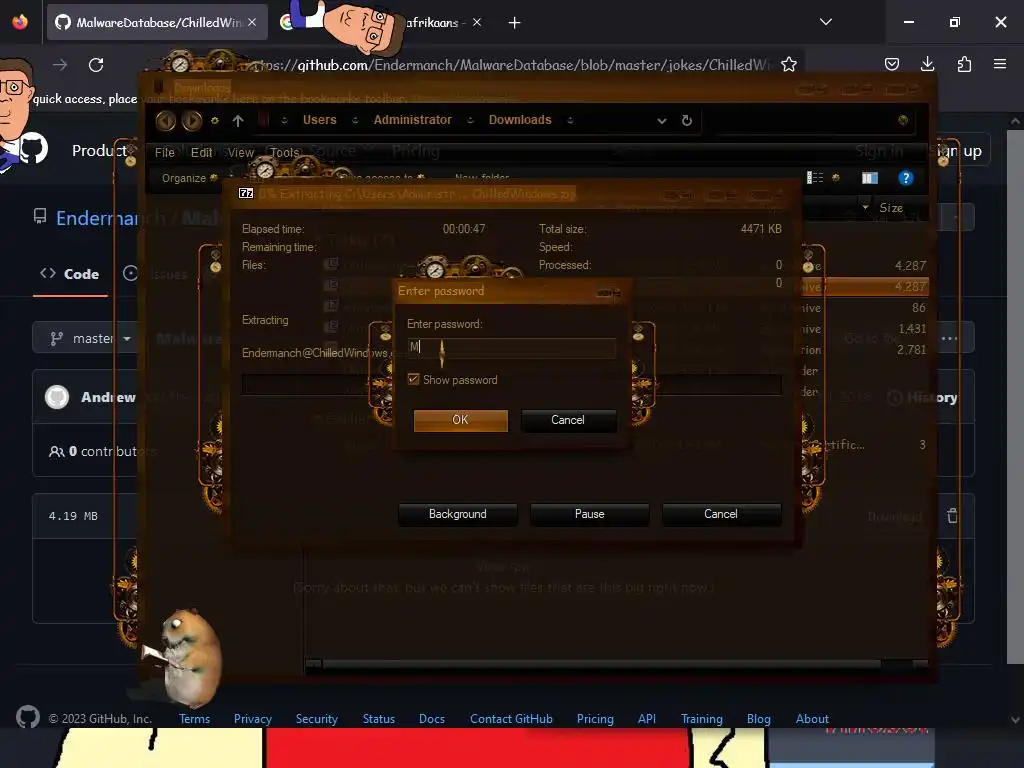The width and height of the screenshot is (1024, 768).
Task: Open the Firefox application hamburger menu
Action: (x=1000, y=64)
